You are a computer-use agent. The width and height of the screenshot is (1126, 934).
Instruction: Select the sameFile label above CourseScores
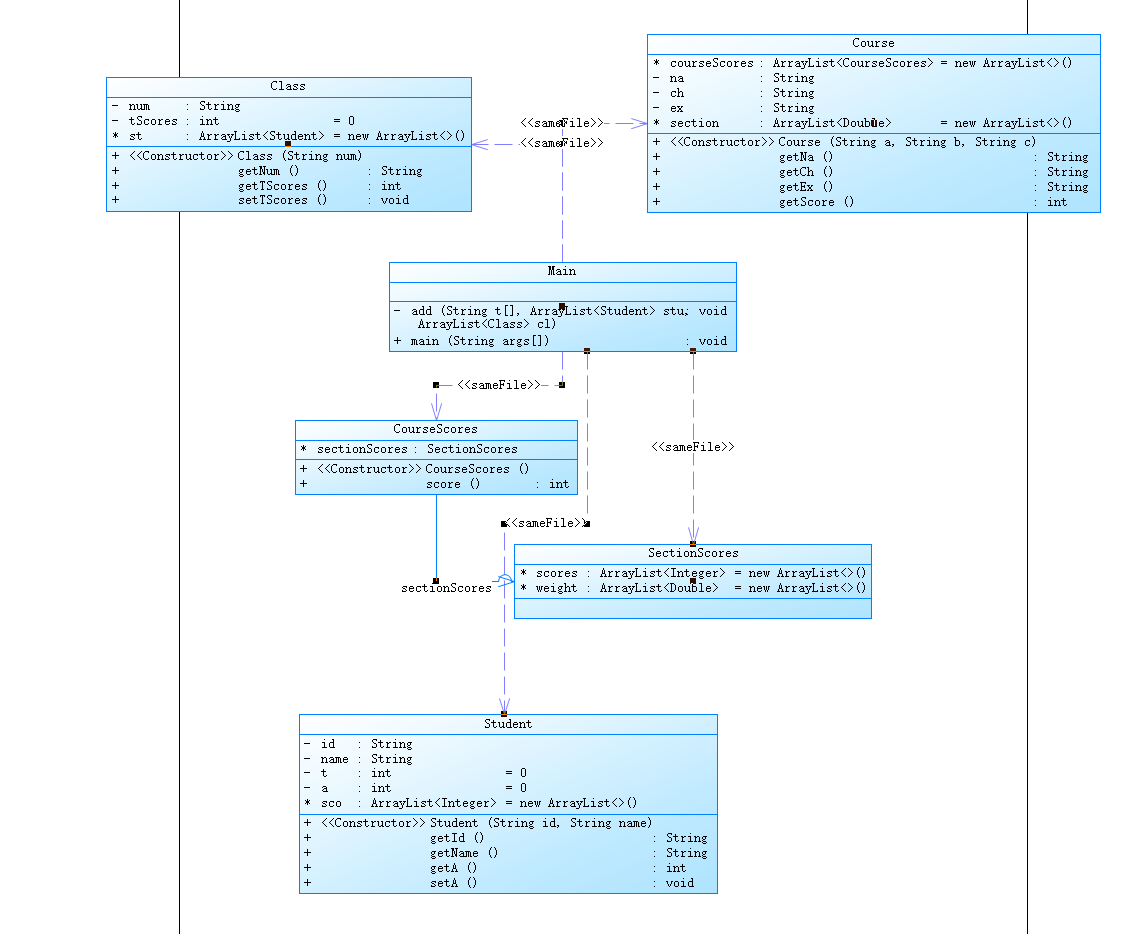498,385
